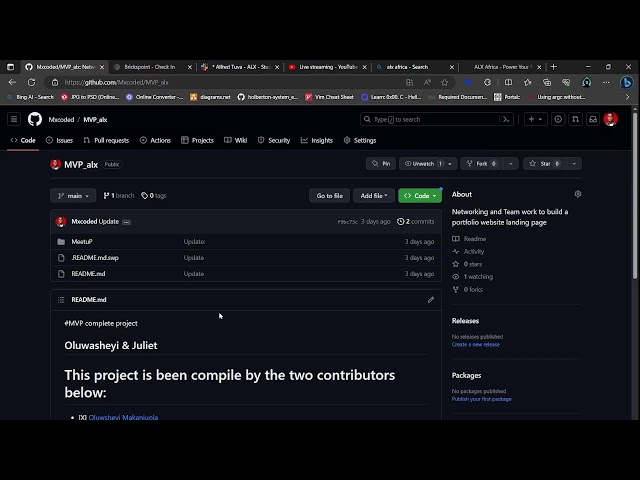Open the Activity link in About
Viewport: 640px width, 480px height.
473,252
